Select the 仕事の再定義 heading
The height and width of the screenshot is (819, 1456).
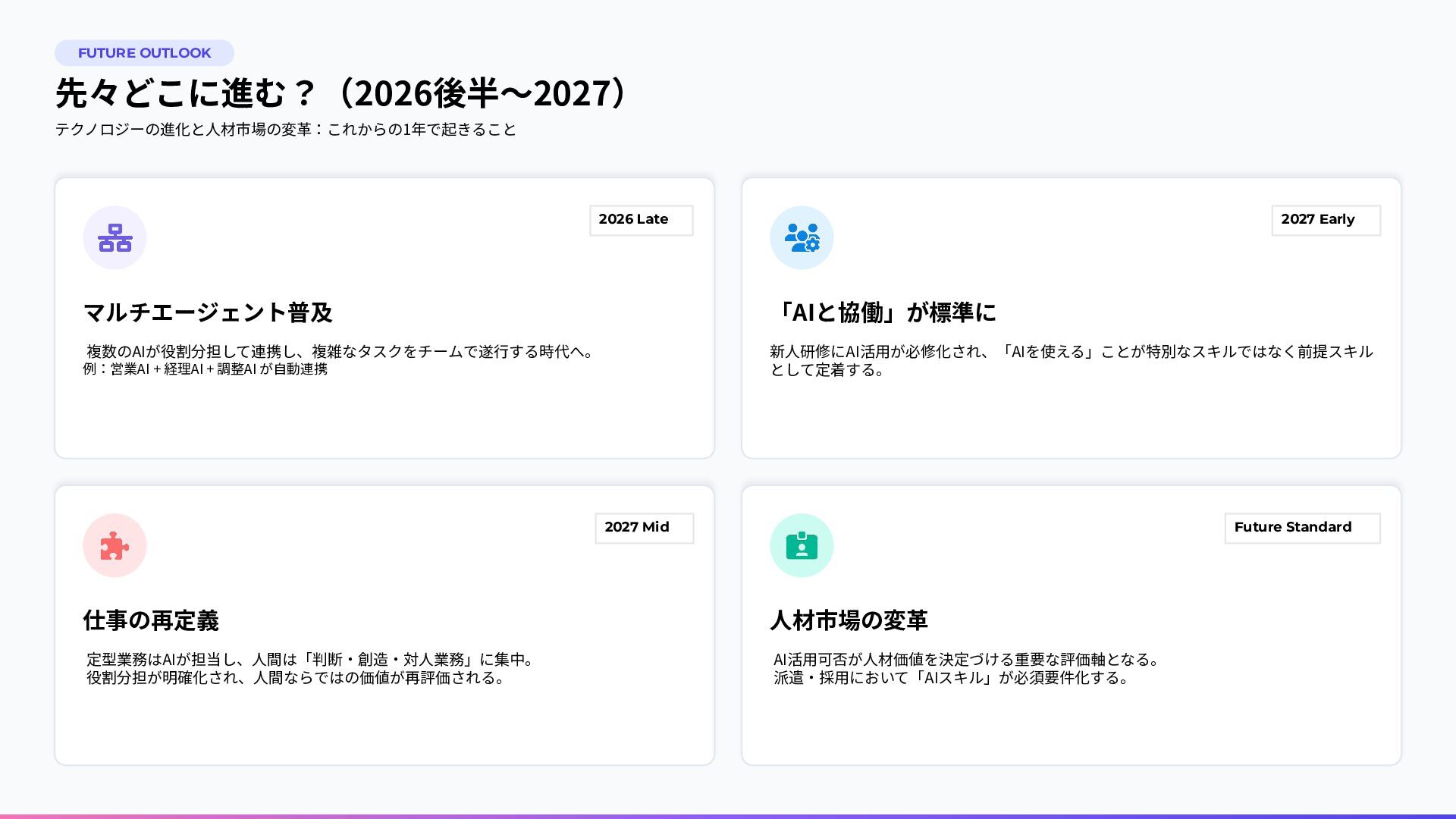click(x=151, y=620)
